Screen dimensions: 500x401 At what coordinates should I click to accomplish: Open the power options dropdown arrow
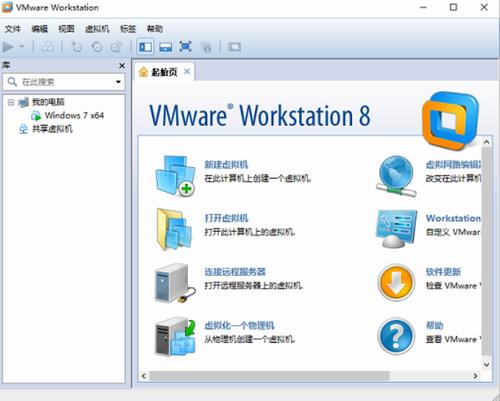(22, 46)
